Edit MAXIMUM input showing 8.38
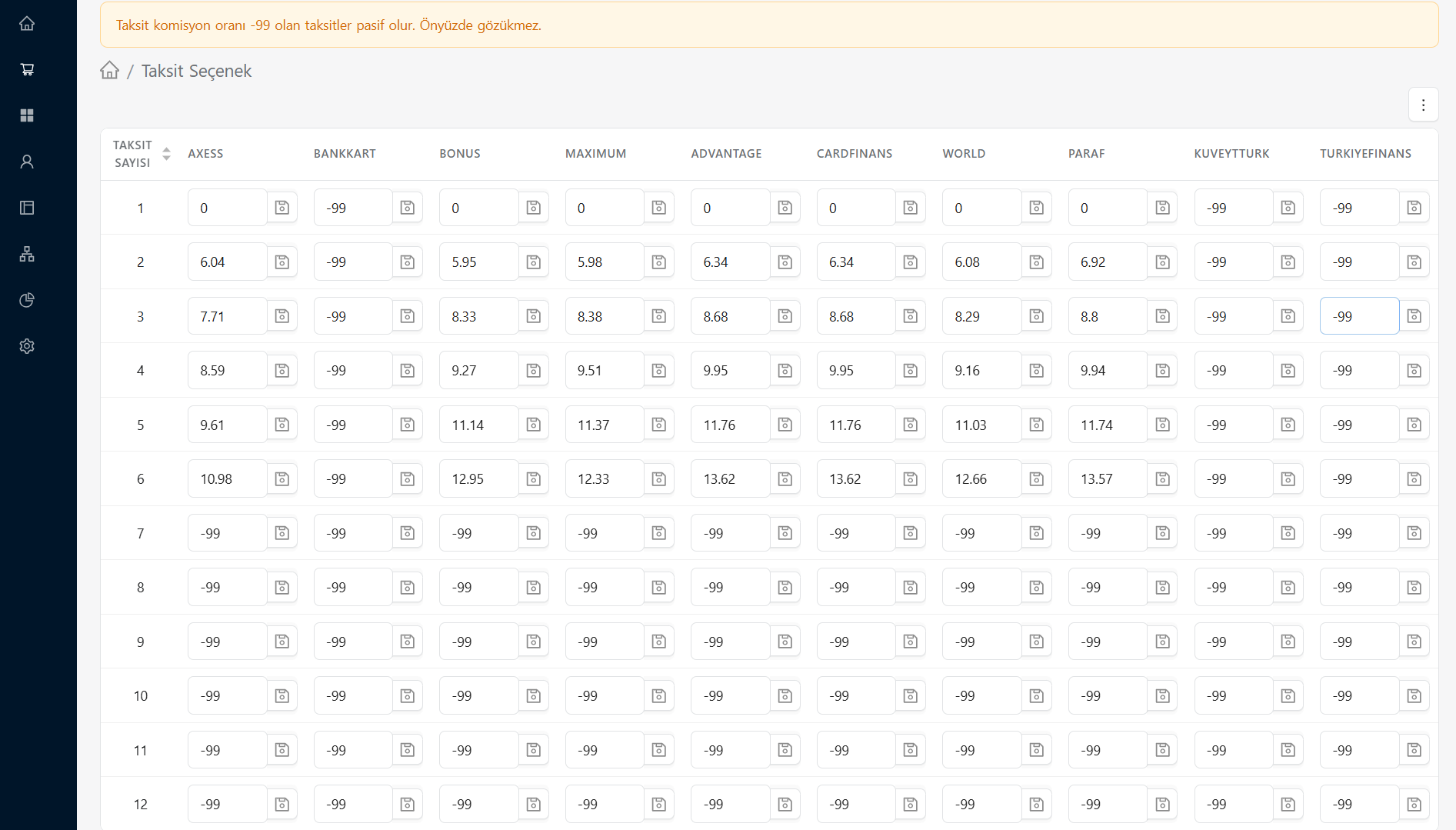1456x830 pixels. coord(605,316)
